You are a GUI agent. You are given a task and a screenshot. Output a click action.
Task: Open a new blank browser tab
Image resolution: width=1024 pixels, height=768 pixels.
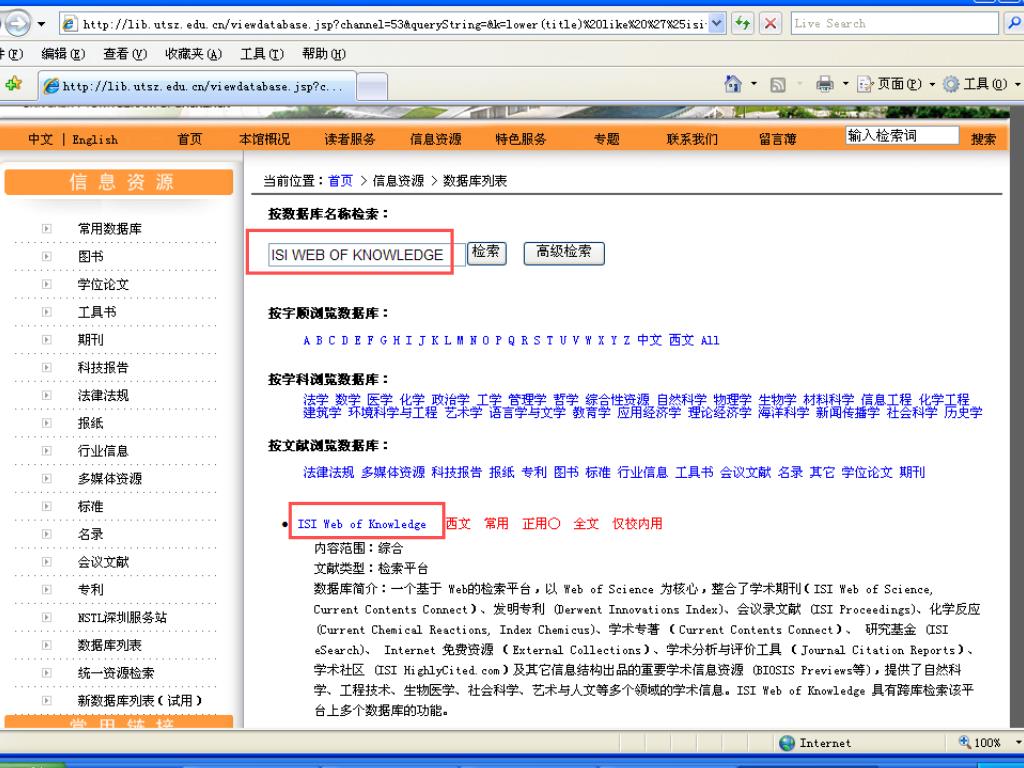pyautogui.click(x=372, y=86)
